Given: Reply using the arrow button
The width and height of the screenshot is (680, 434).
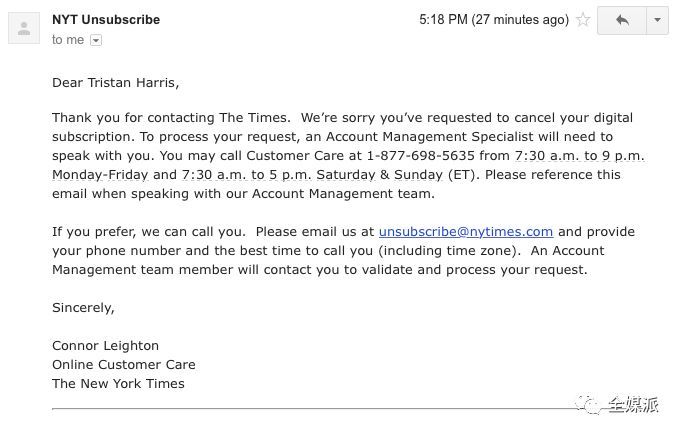Looking at the screenshot, I should (x=622, y=20).
